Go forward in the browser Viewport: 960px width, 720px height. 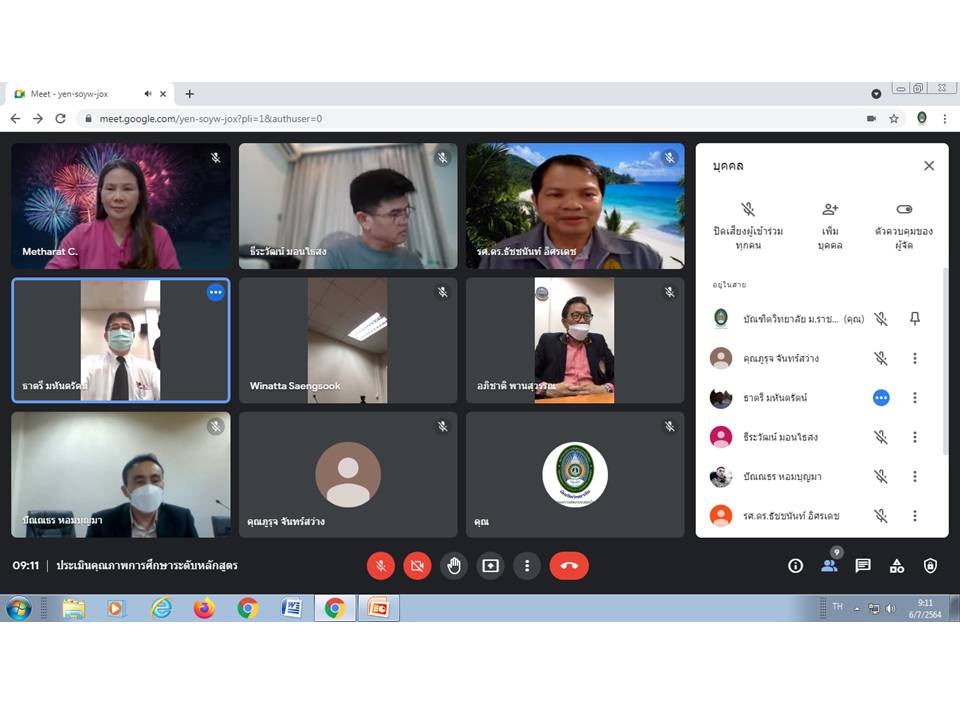pyautogui.click(x=38, y=119)
